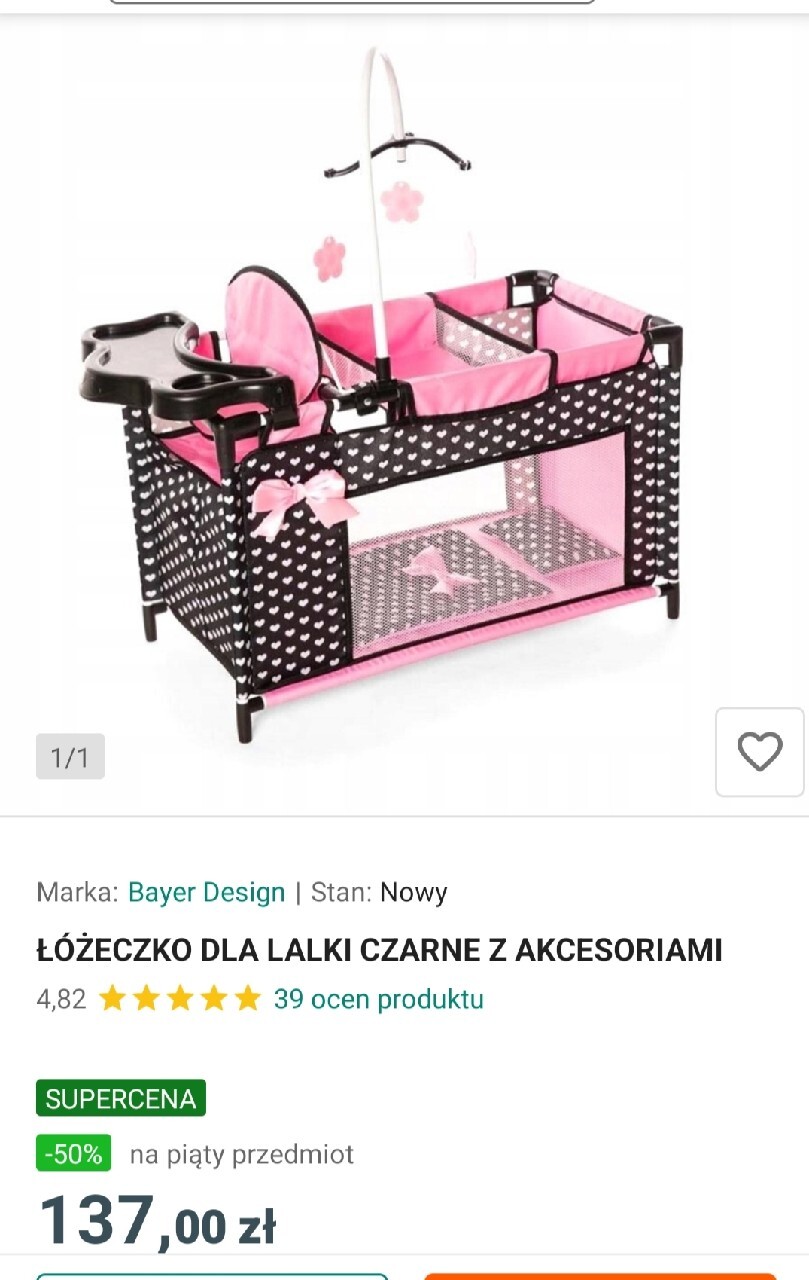Tap the teal outlined button at bottom
This screenshot has width=809, height=1280.
tap(212, 1276)
